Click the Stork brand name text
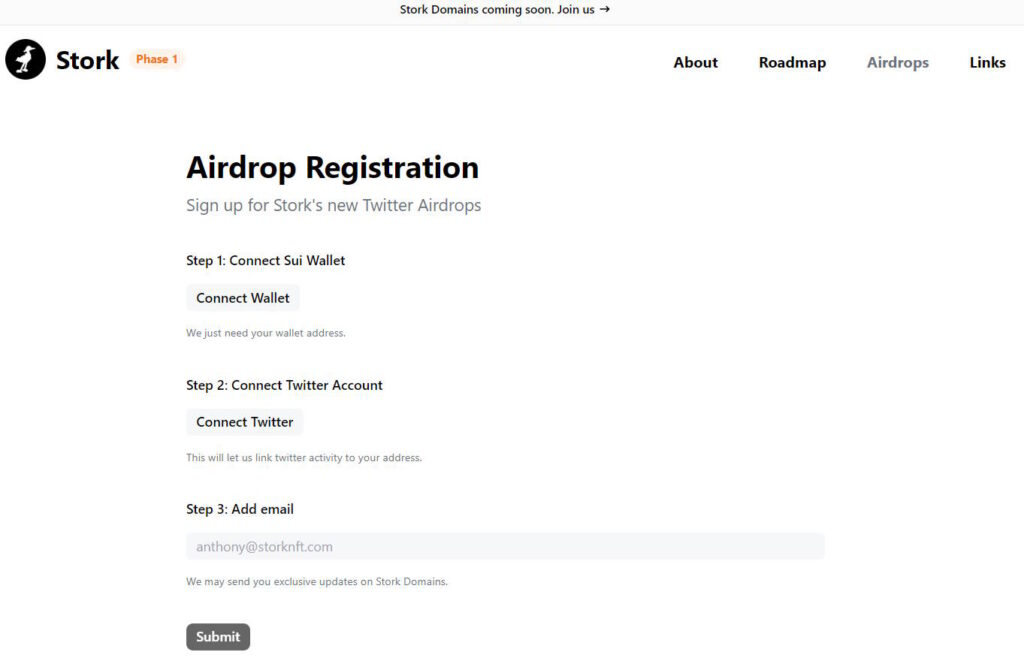 [x=88, y=60]
